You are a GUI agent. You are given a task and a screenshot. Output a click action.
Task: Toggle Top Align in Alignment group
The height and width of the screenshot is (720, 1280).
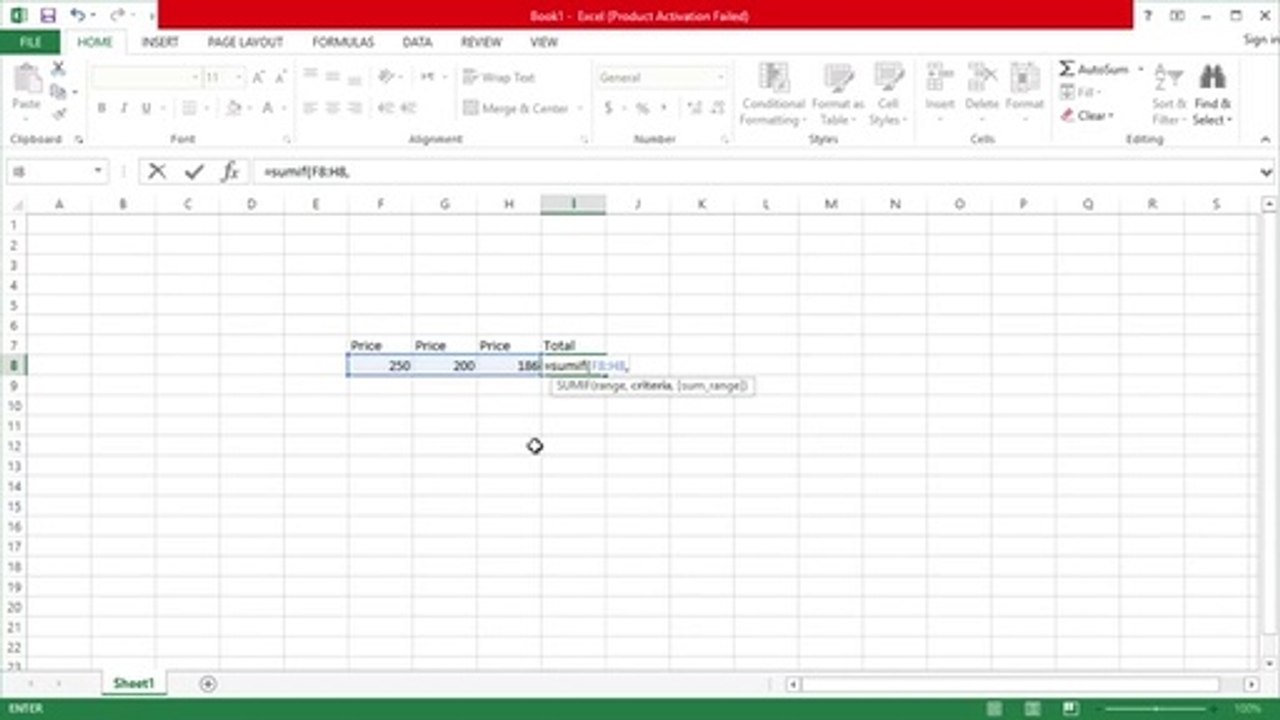(x=310, y=77)
